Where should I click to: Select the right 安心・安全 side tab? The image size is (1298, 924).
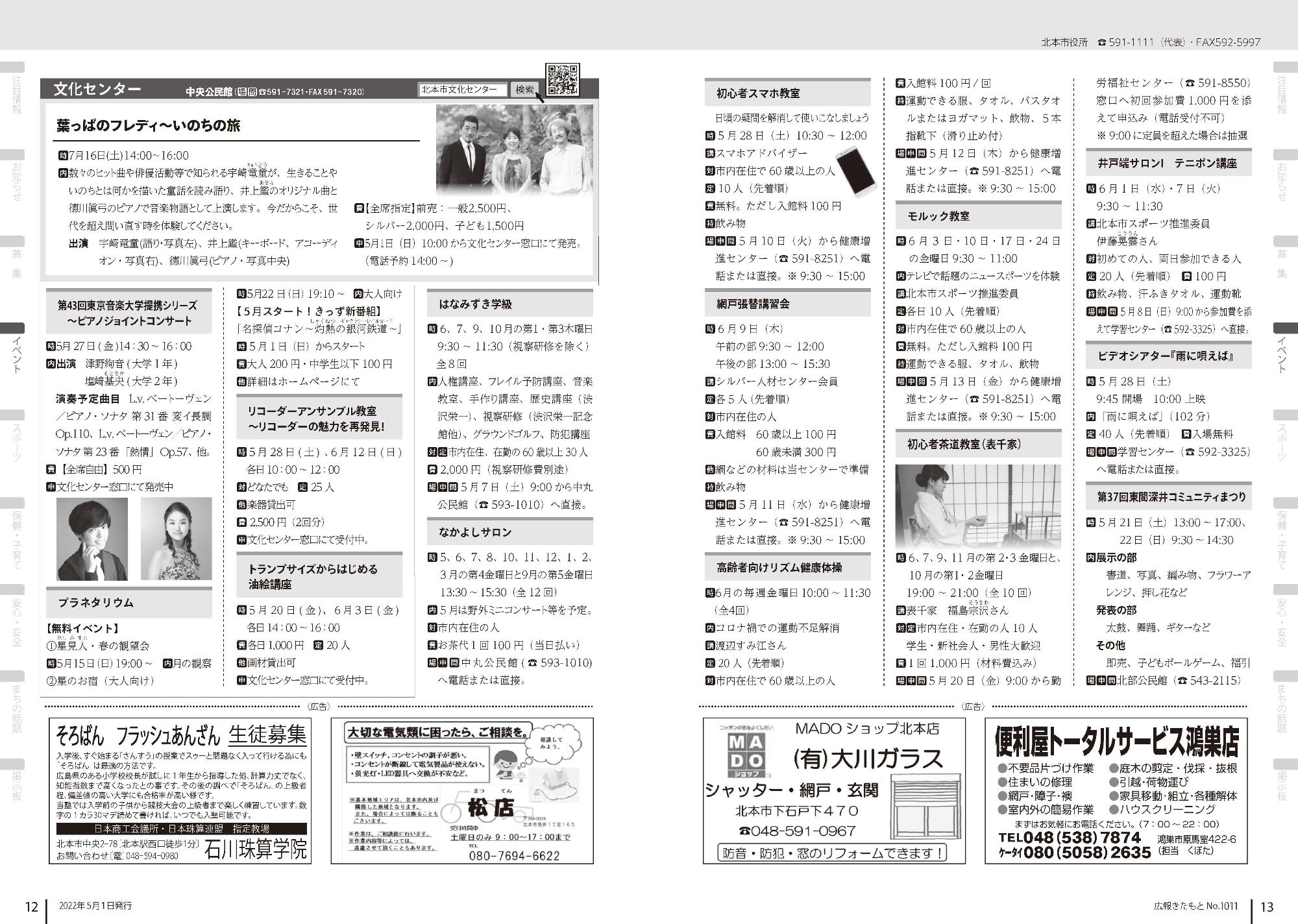[x=1284, y=616]
